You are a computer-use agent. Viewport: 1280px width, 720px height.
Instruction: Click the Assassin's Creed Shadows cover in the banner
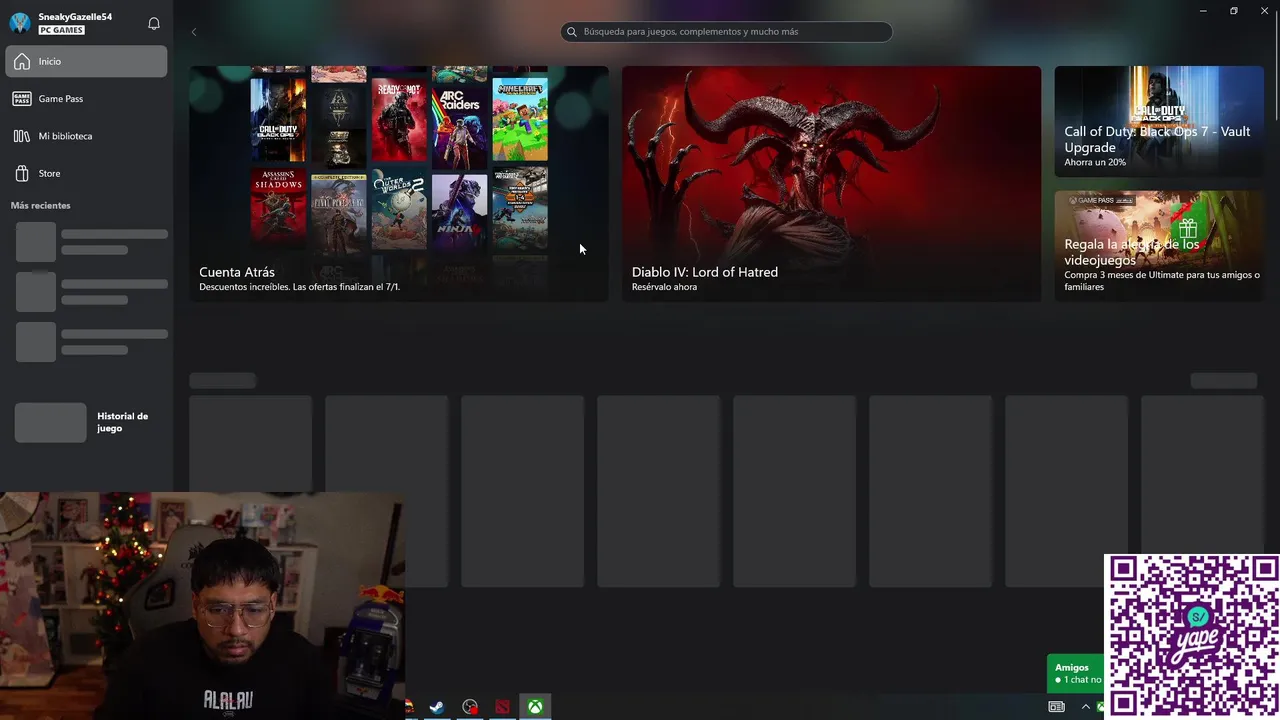(278, 206)
